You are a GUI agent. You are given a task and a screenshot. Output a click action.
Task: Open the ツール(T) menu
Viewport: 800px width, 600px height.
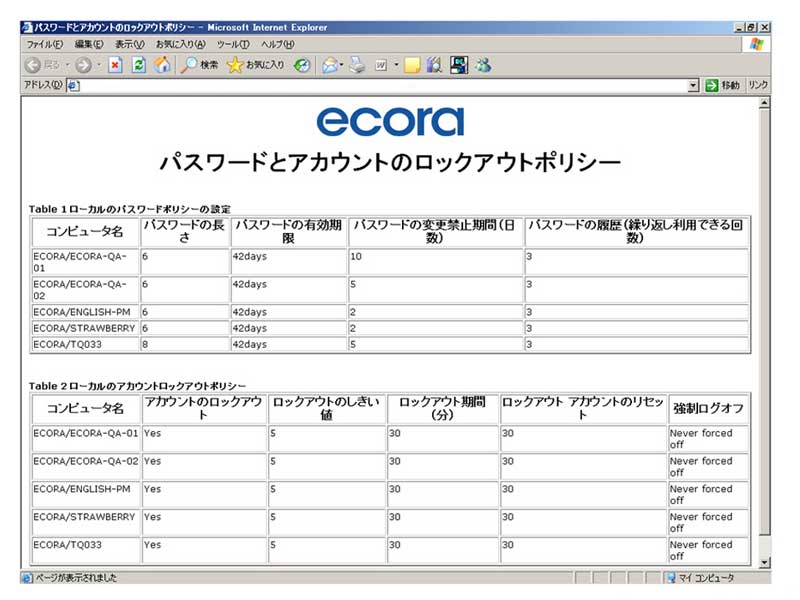[233, 44]
